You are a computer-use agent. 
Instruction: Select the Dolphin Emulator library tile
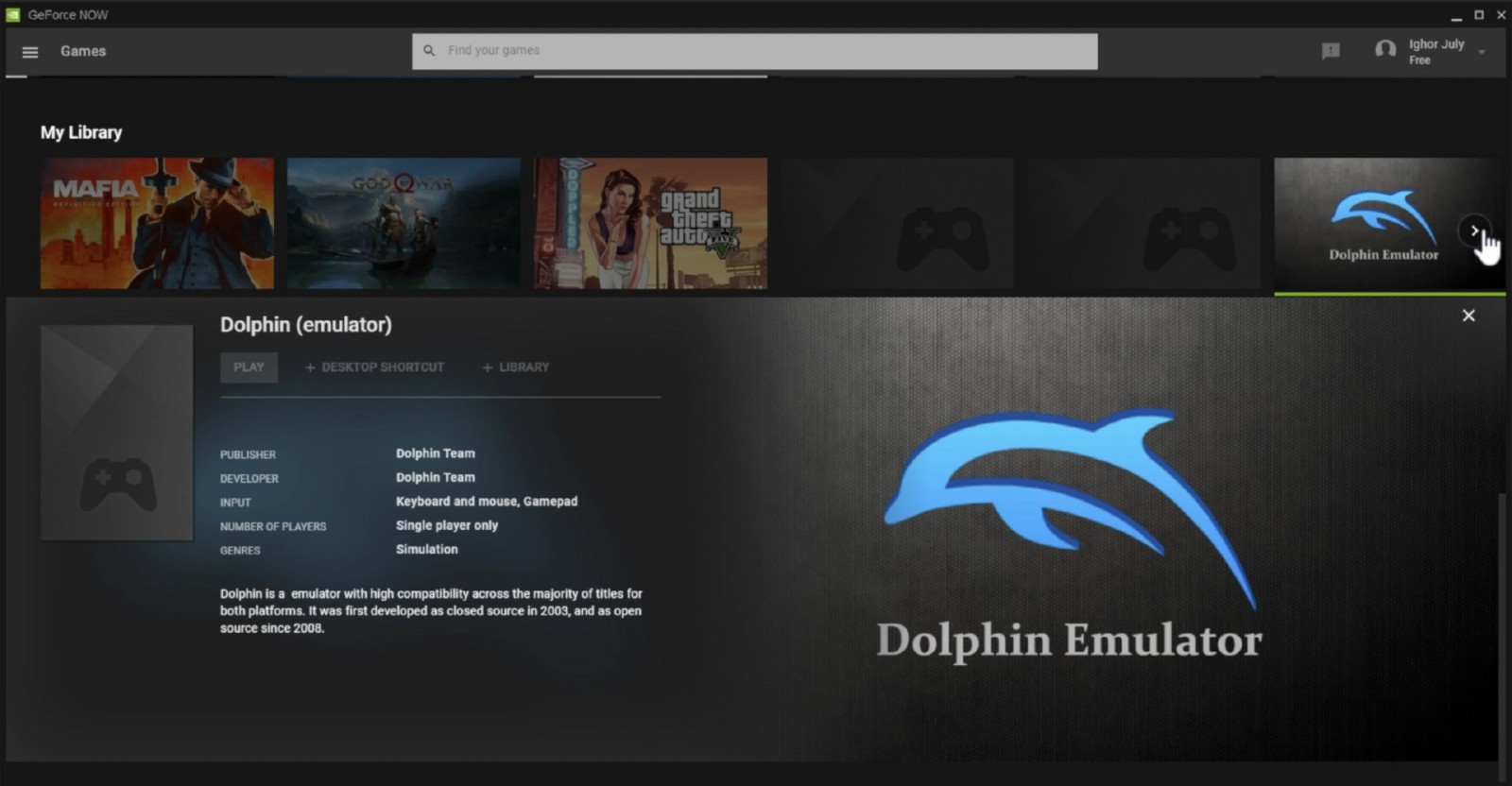pyautogui.click(x=1370, y=223)
